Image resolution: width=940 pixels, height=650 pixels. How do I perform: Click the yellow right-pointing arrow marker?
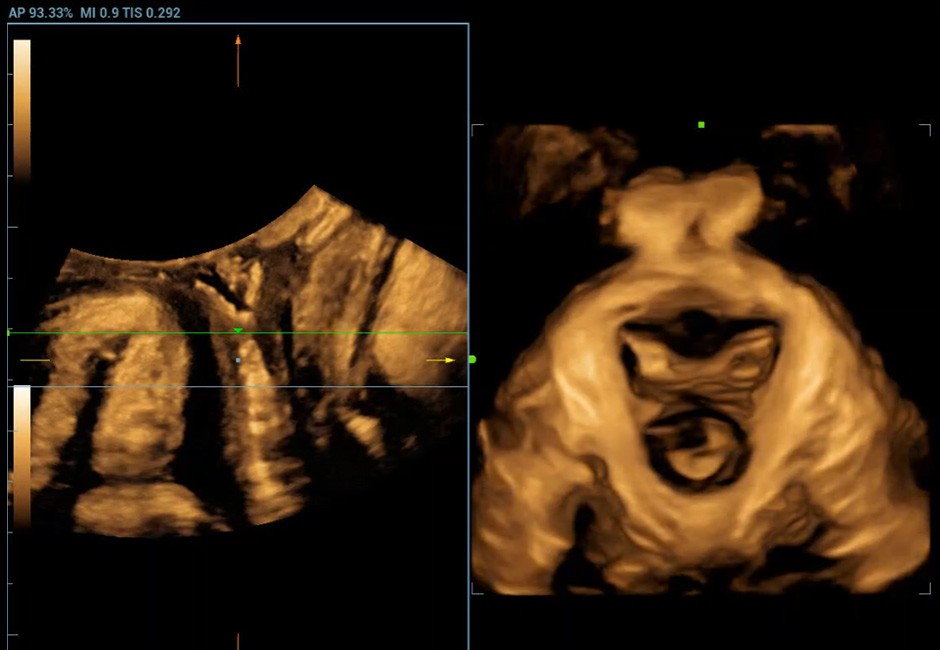point(440,360)
